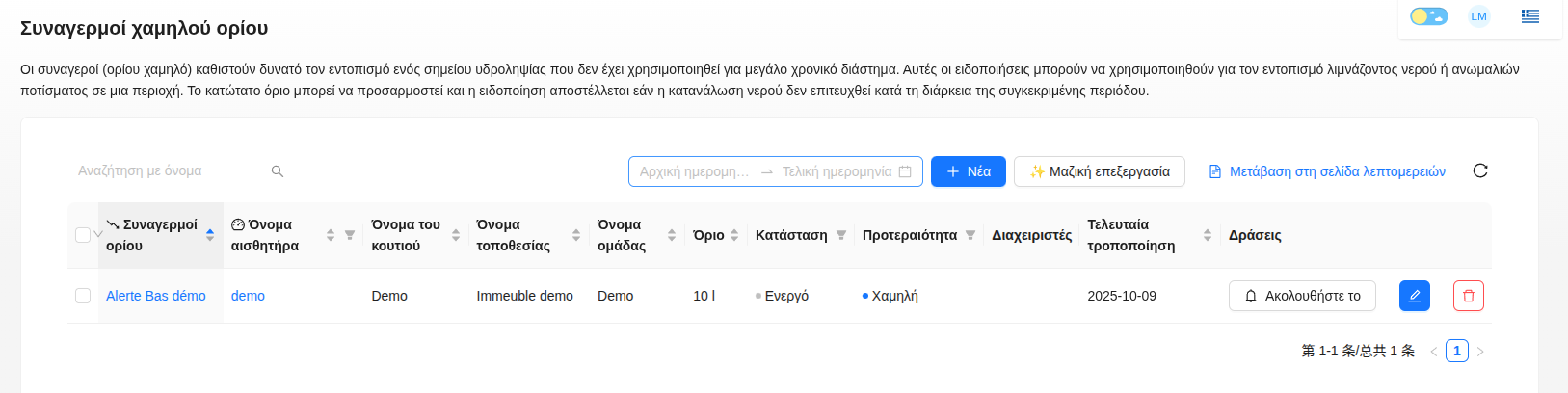The image size is (1568, 393).
Task: Sort by Όνομα του κουτιού column
Action: [456, 235]
